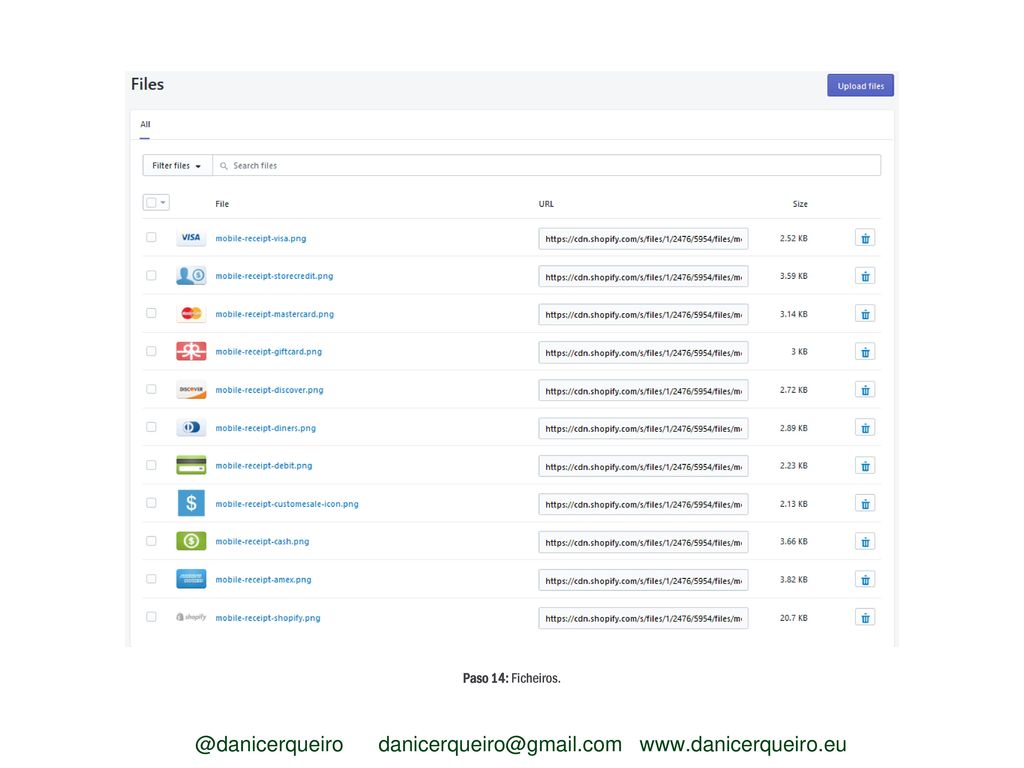Tick the checkbox beside mobile-receipt-diners.png
Viewport: 1024px width, 768px height.
coord(151,426)
